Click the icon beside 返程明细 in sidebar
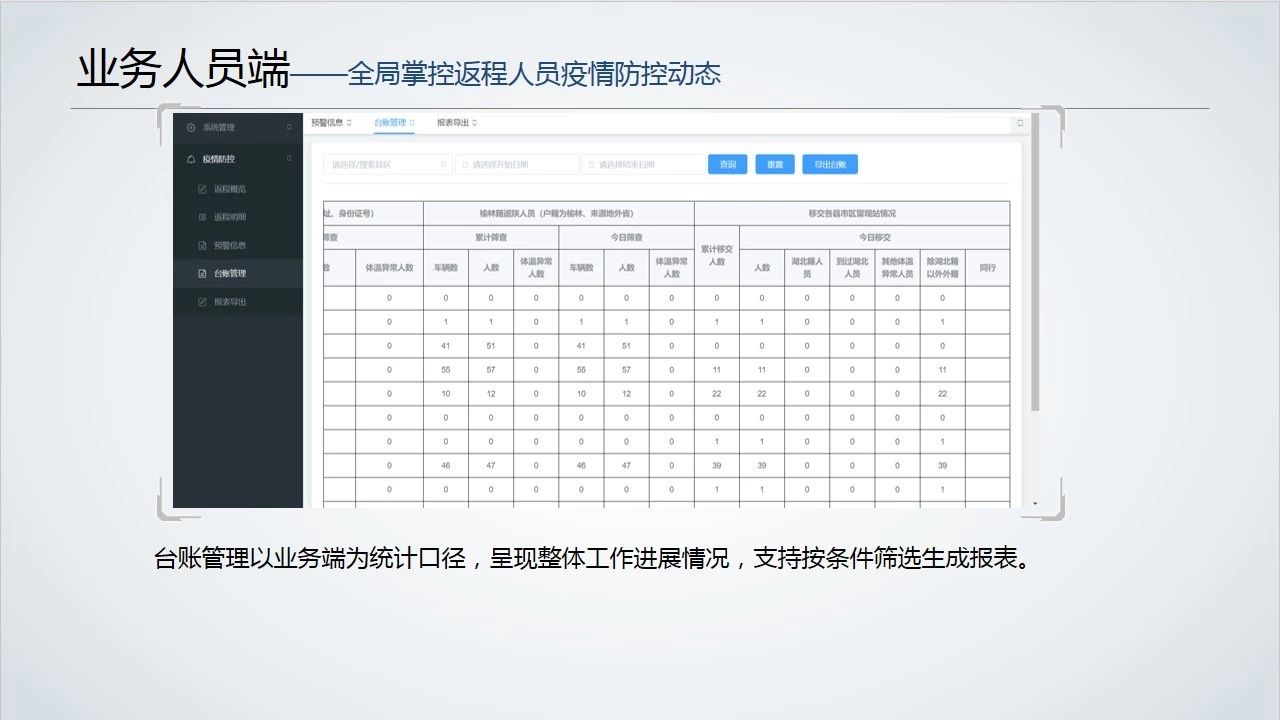Screen dimensions: 1280x720 [x=202, y=217]
